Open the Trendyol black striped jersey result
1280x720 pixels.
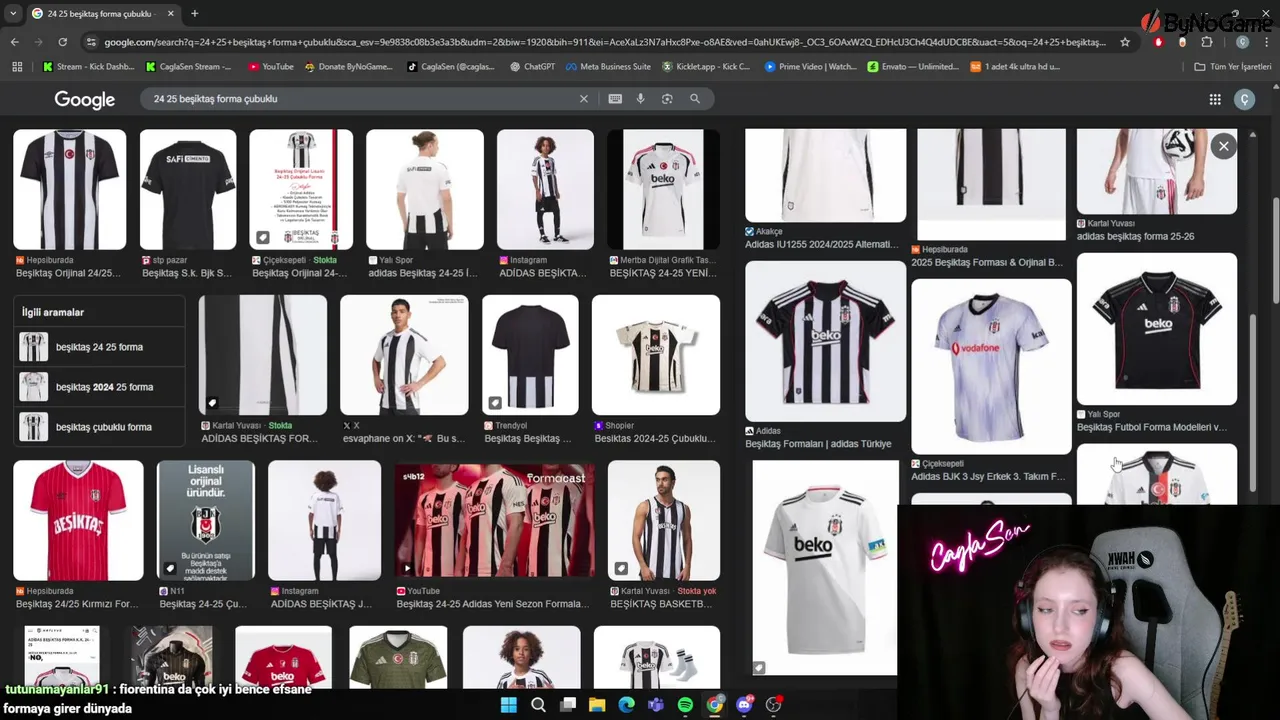click(530, 355)
